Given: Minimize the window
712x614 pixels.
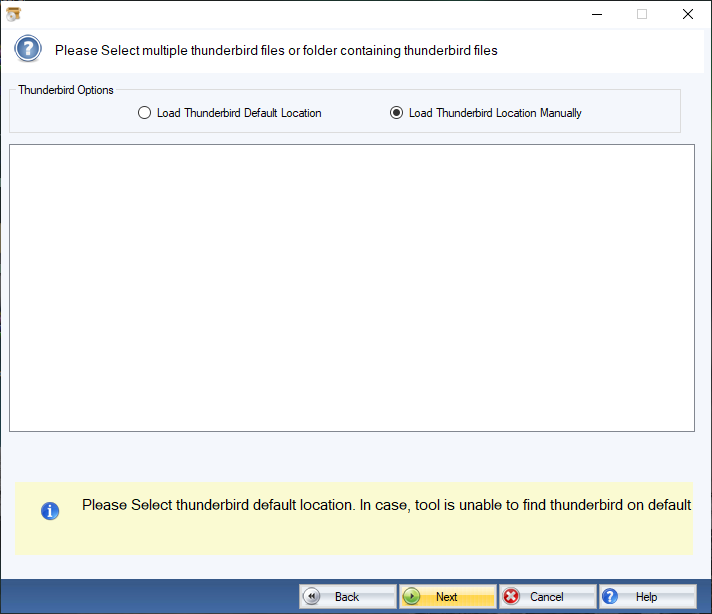Looking at the screenshot, I should (597, 14).
